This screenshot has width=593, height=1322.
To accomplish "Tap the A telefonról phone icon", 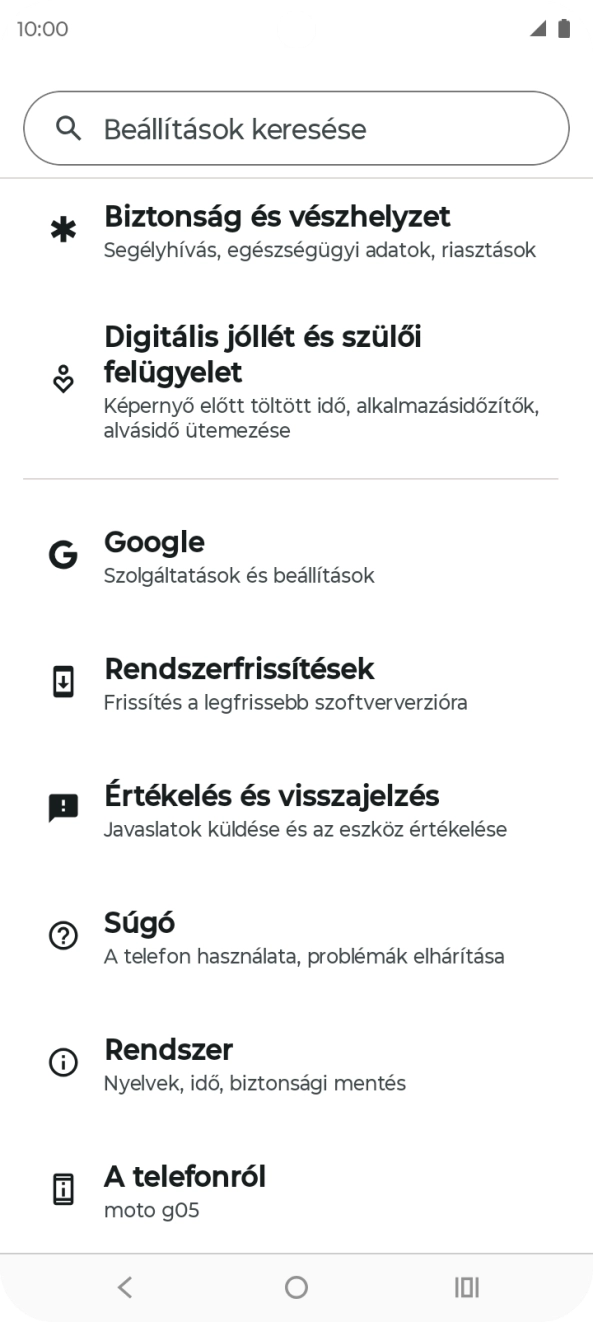I will coord(63,1188).
